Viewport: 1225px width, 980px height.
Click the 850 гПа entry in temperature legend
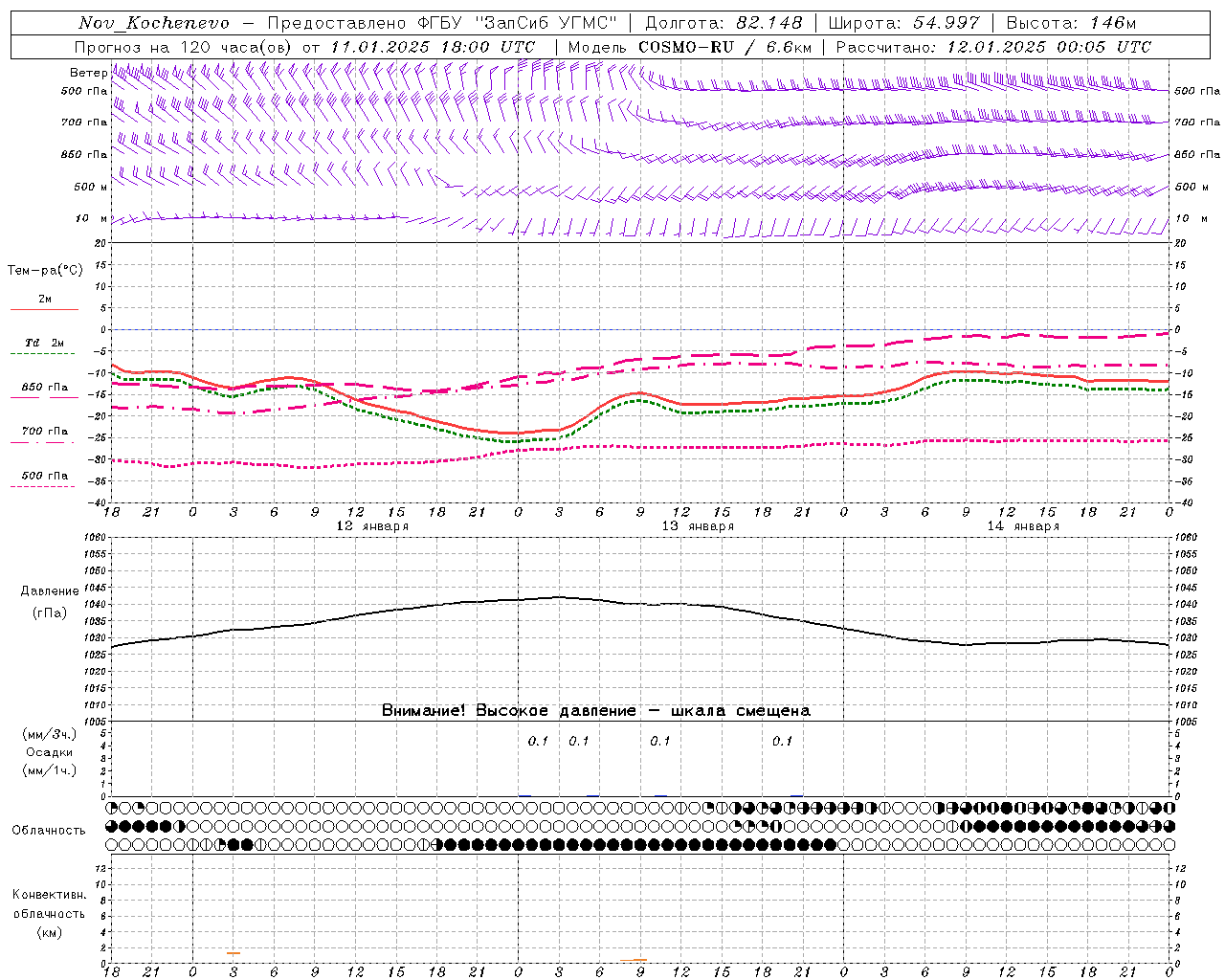point(45,388)
